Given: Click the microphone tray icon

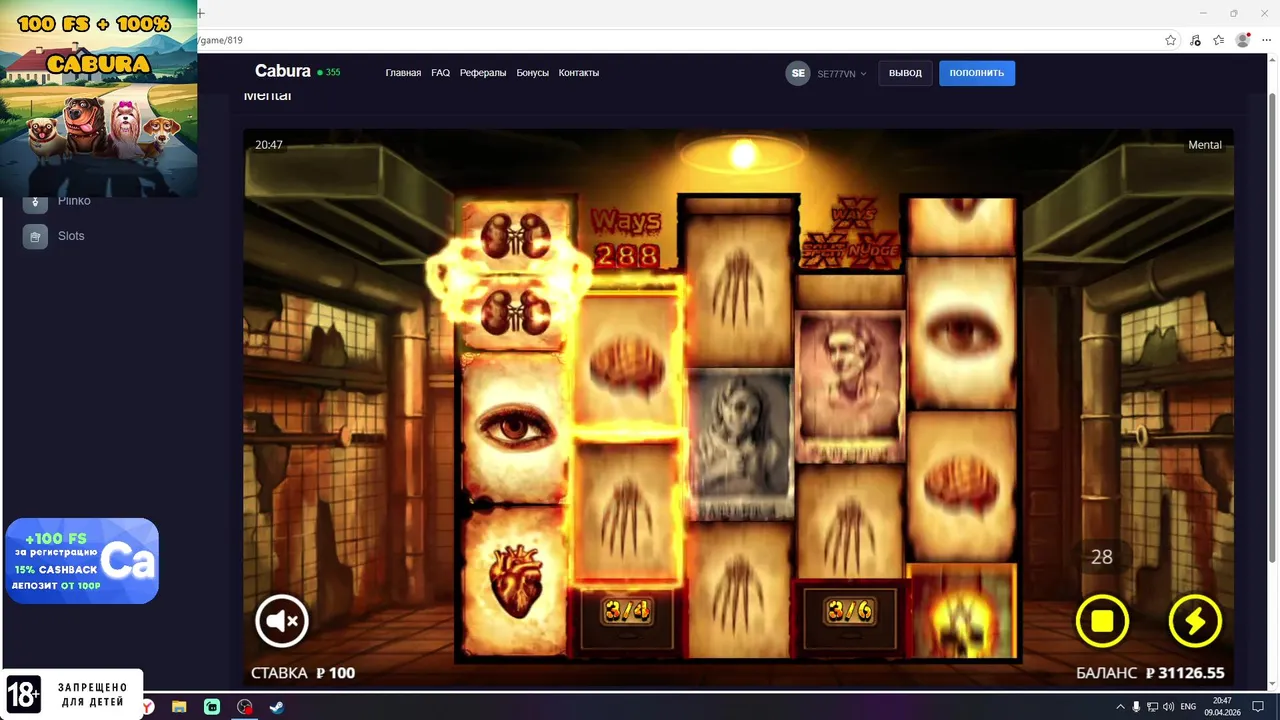Looking at the screenshot, I should (1136, 707).
